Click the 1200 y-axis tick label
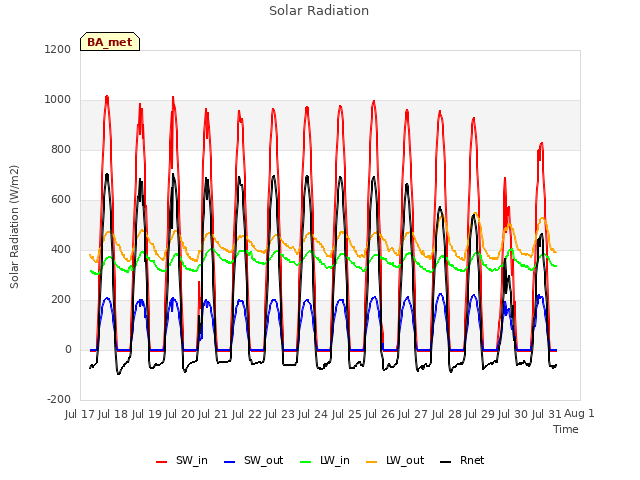This screenshot has height=480, width=640. (x=58, y=49)
